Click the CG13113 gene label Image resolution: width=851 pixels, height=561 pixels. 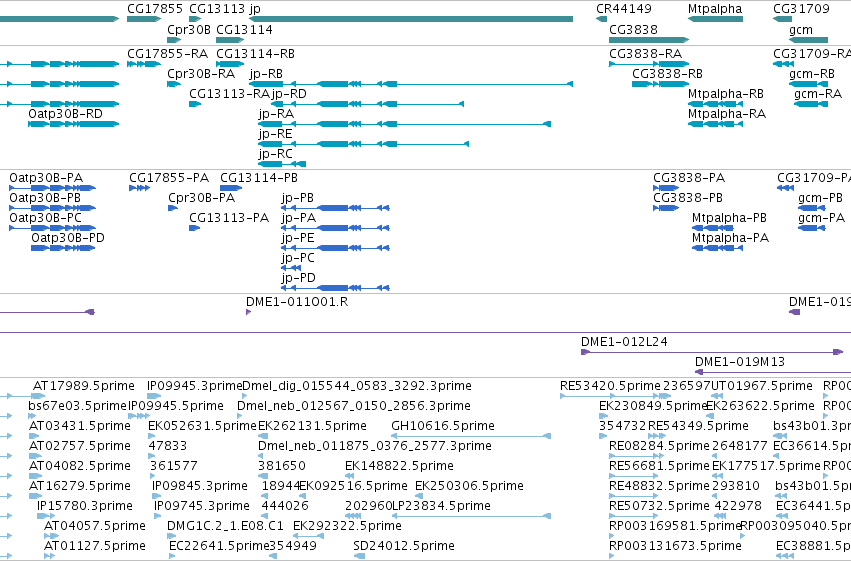pos(217,9)
